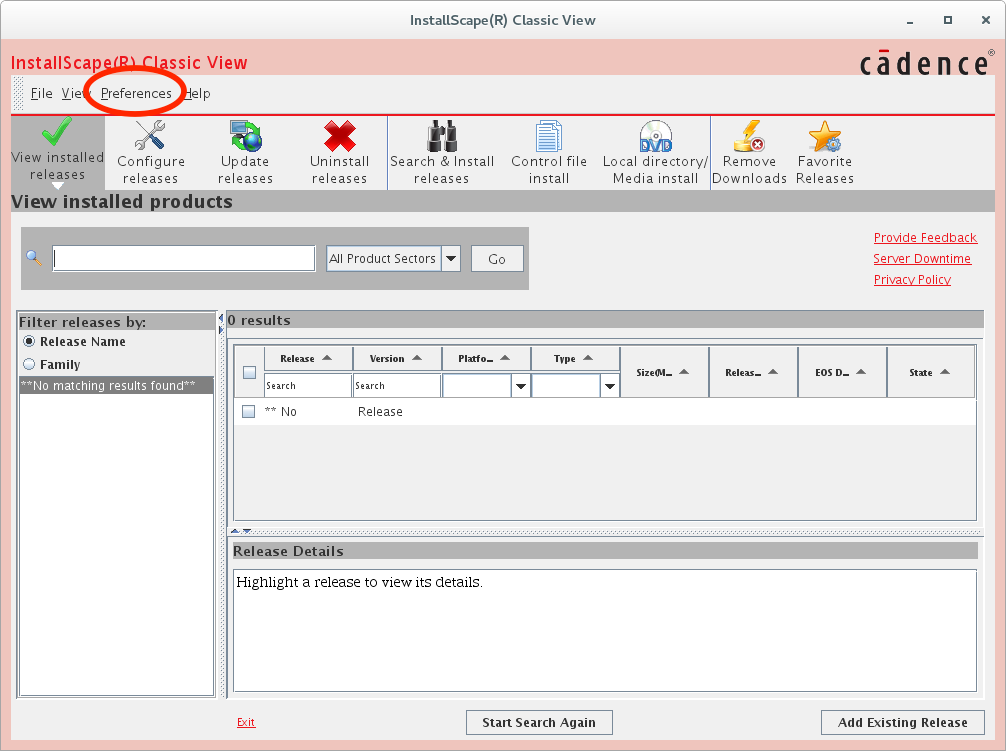Click the Exit link
The width and height of the screenshot is (1006, 751).
[x=246, y=722]
